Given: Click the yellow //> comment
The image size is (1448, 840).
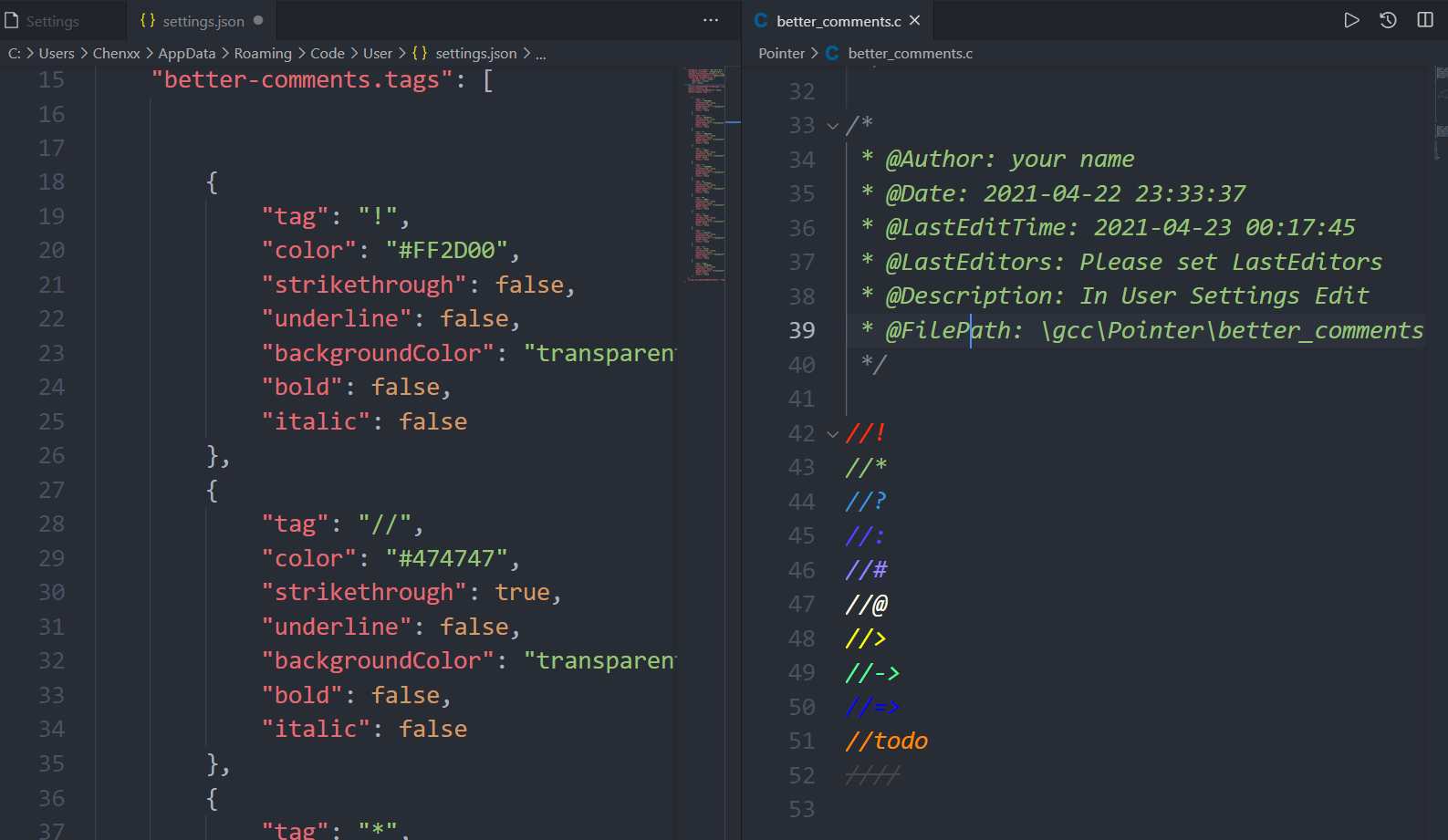Looking at the screenshot, I should point(866,638).
